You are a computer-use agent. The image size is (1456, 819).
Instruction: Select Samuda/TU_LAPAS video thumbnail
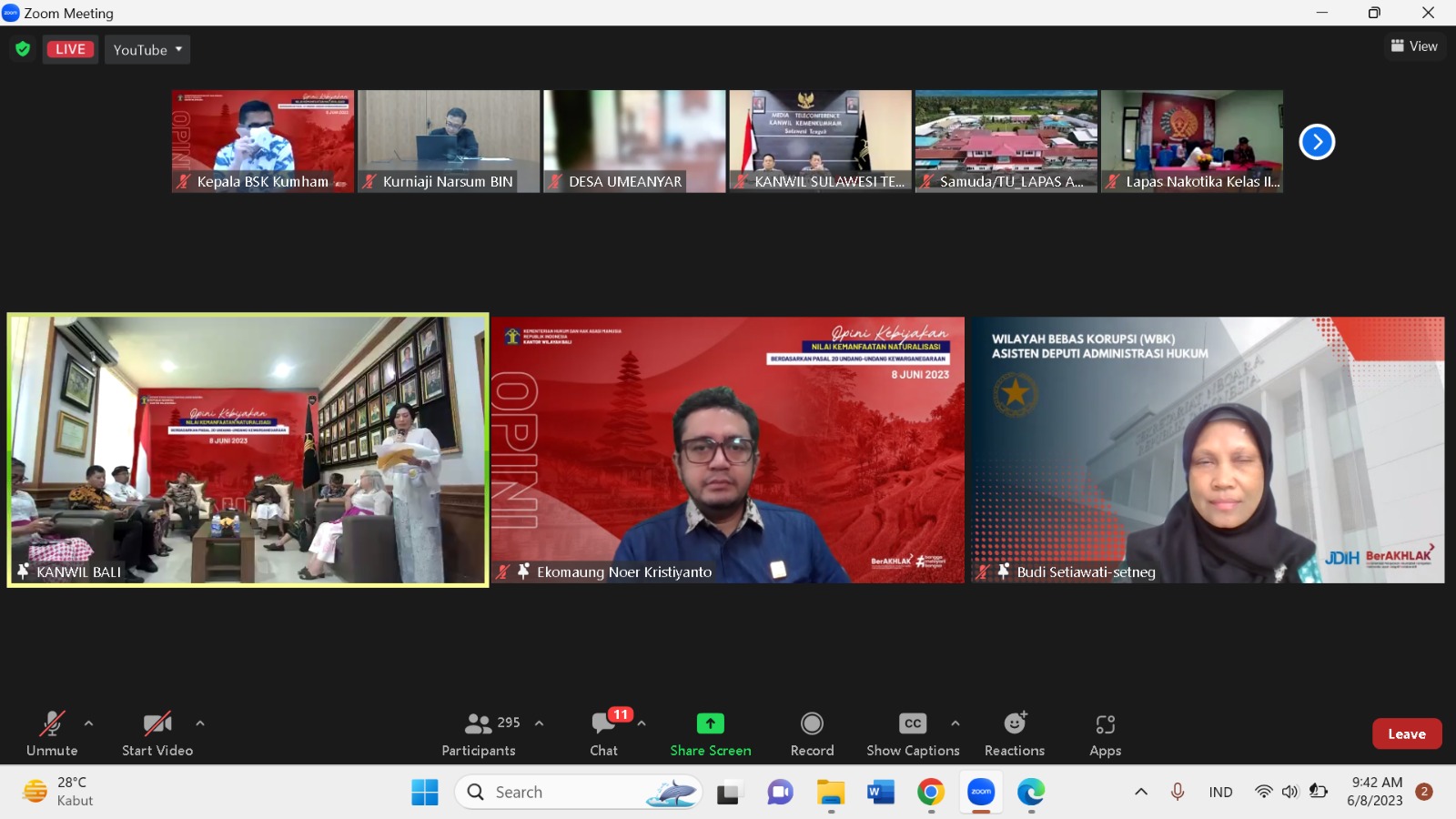1006,141
